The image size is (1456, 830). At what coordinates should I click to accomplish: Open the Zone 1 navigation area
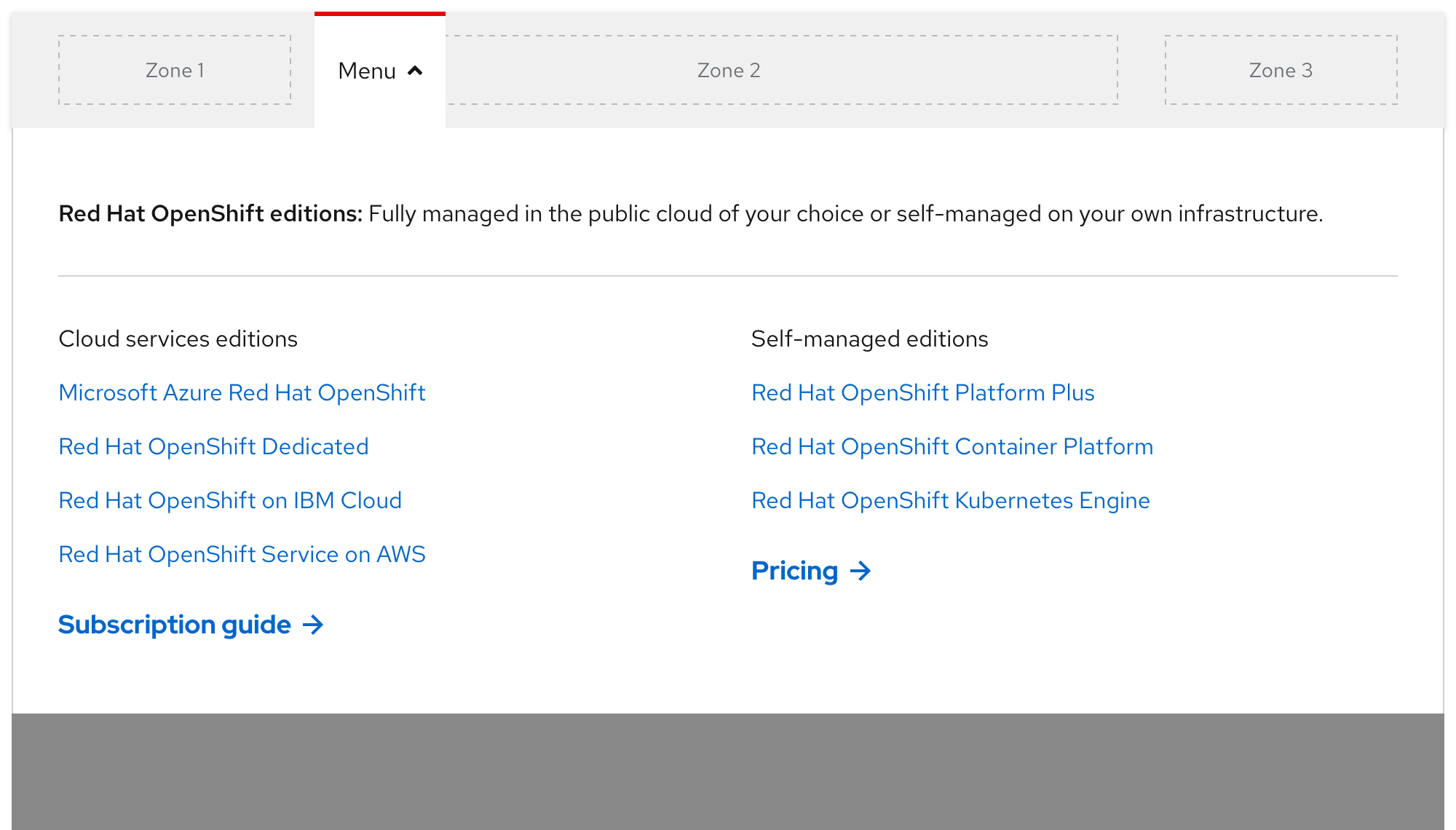pos(175,70)
